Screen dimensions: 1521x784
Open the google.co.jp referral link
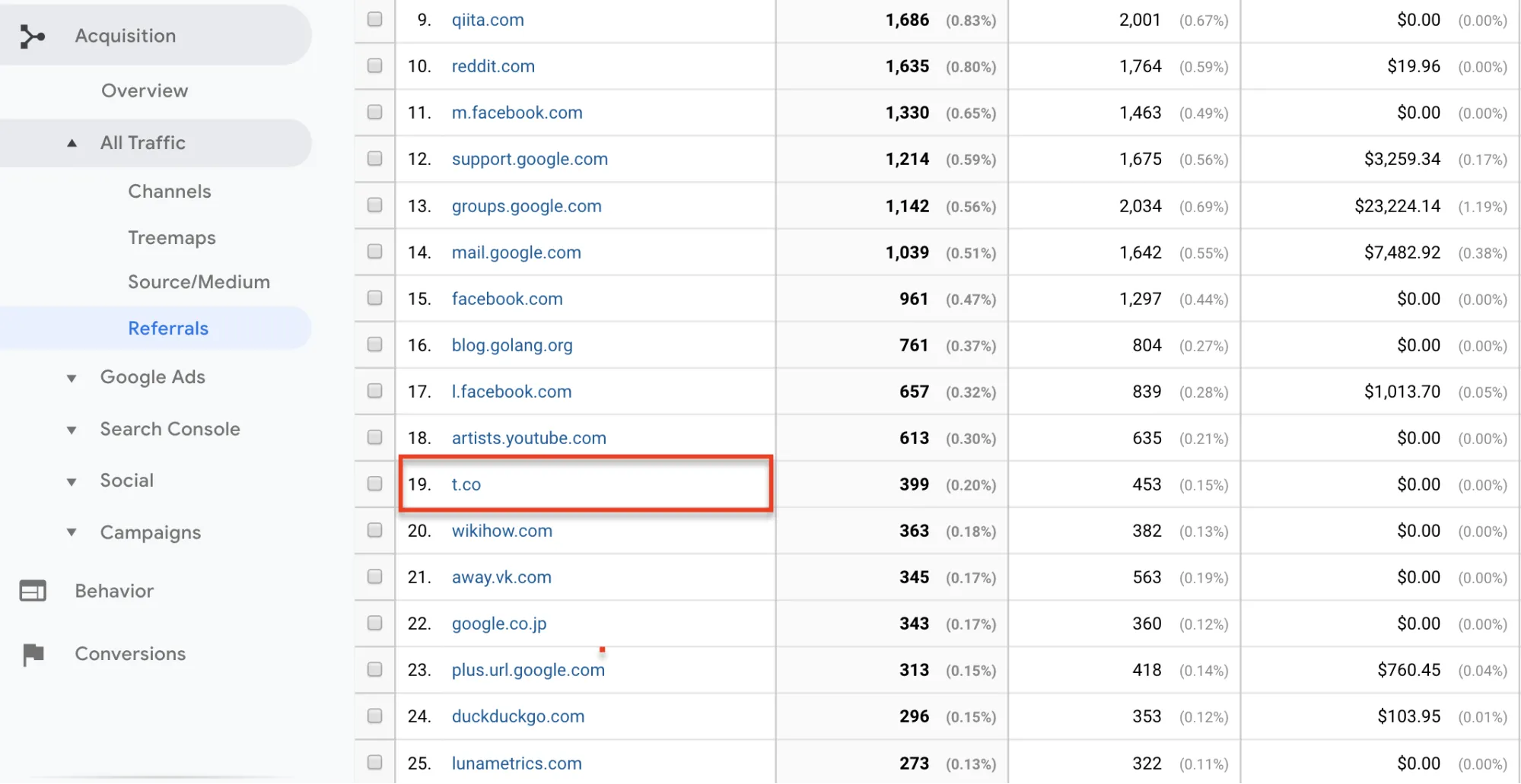pos(499,624)
